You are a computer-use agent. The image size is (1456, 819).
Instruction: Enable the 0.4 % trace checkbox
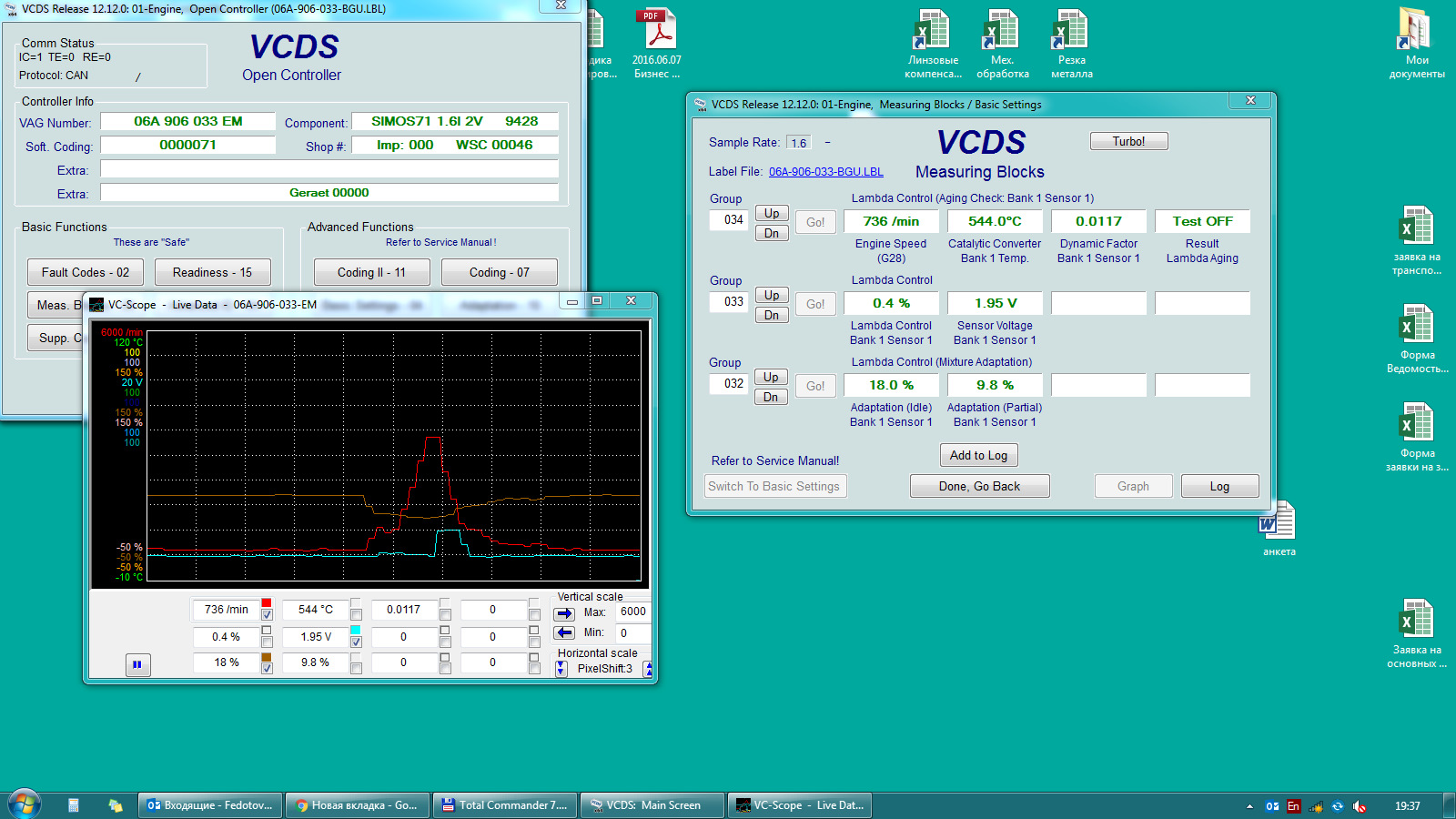click(x=267, y=642)
